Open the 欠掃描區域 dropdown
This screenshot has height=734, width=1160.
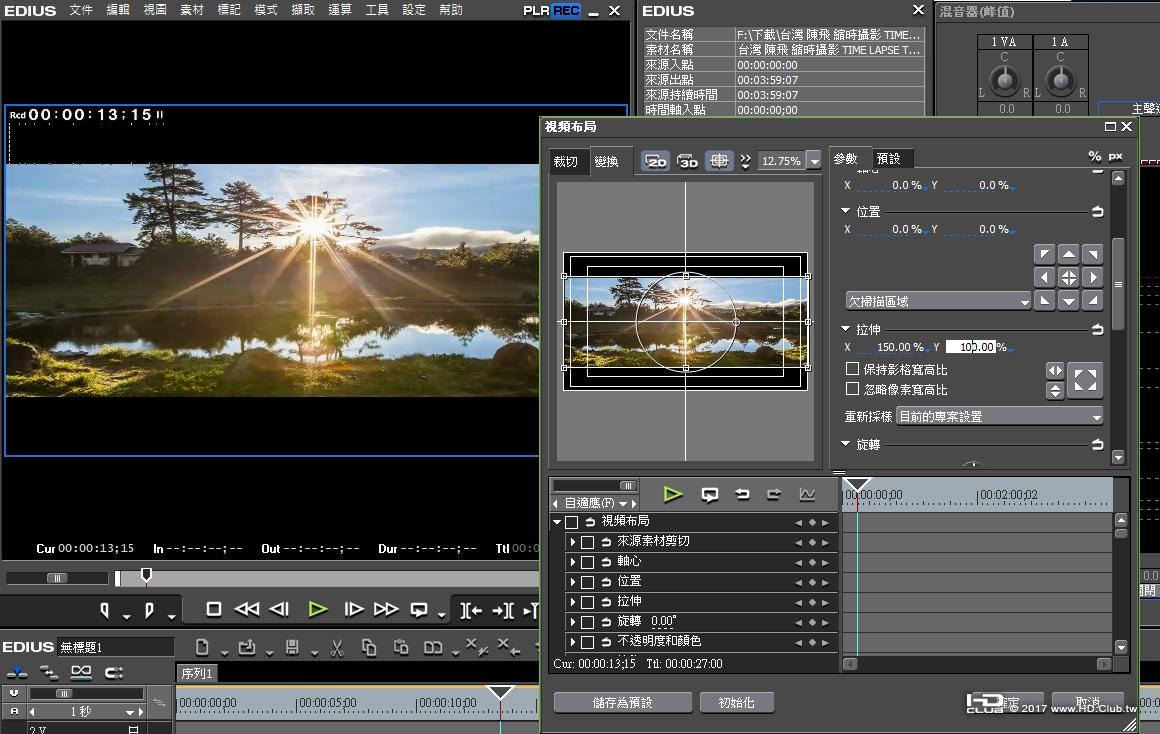938,301
